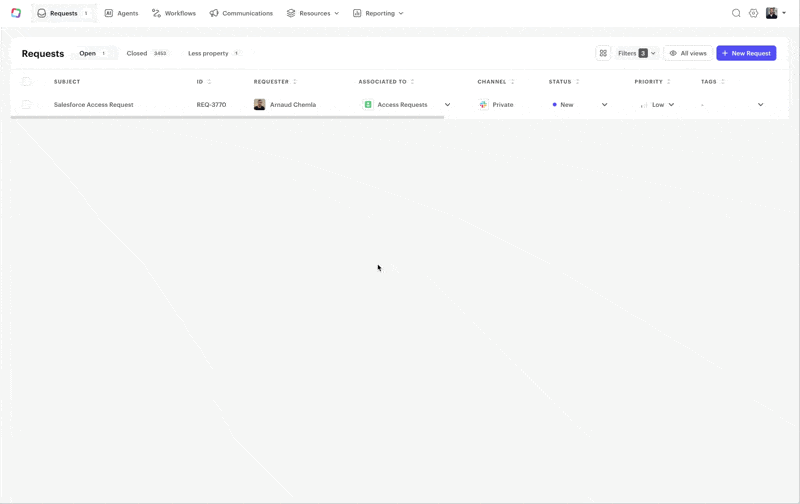Switch to the Closed tab
Screen dimensions: 800x504
tap(137, 53)
